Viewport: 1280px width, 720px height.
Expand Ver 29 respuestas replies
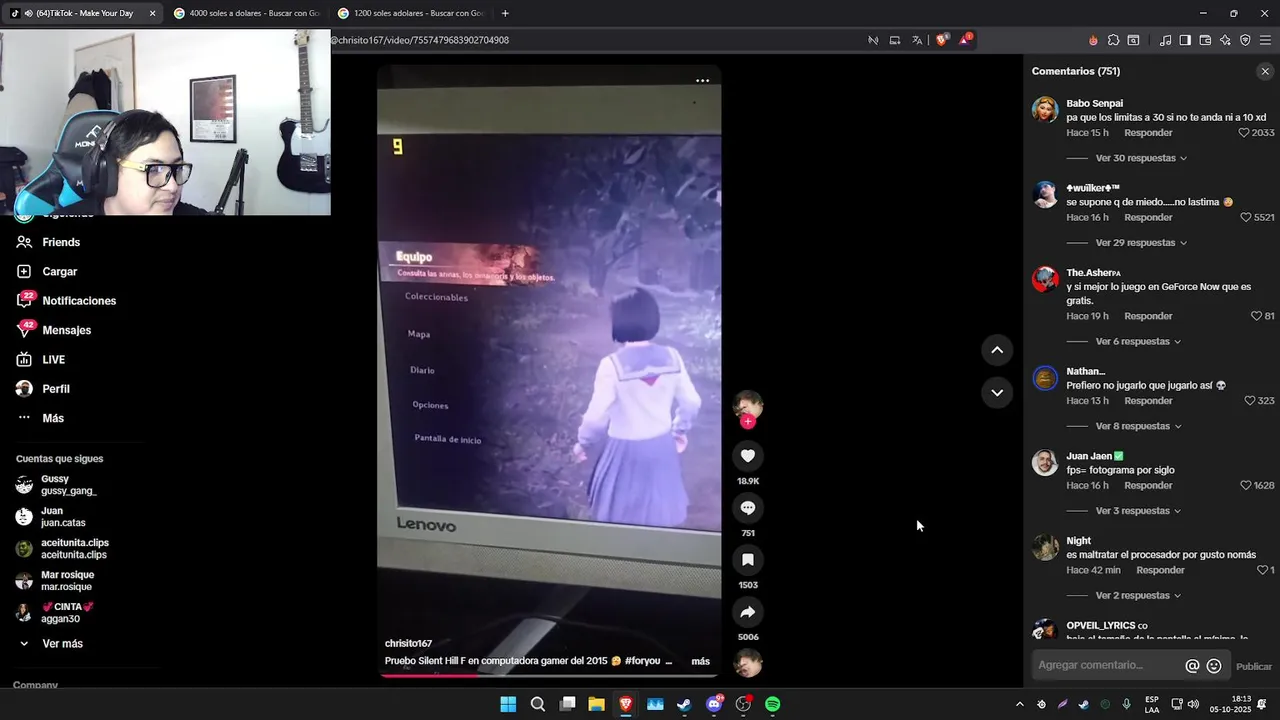click(x=1141, y=243)
